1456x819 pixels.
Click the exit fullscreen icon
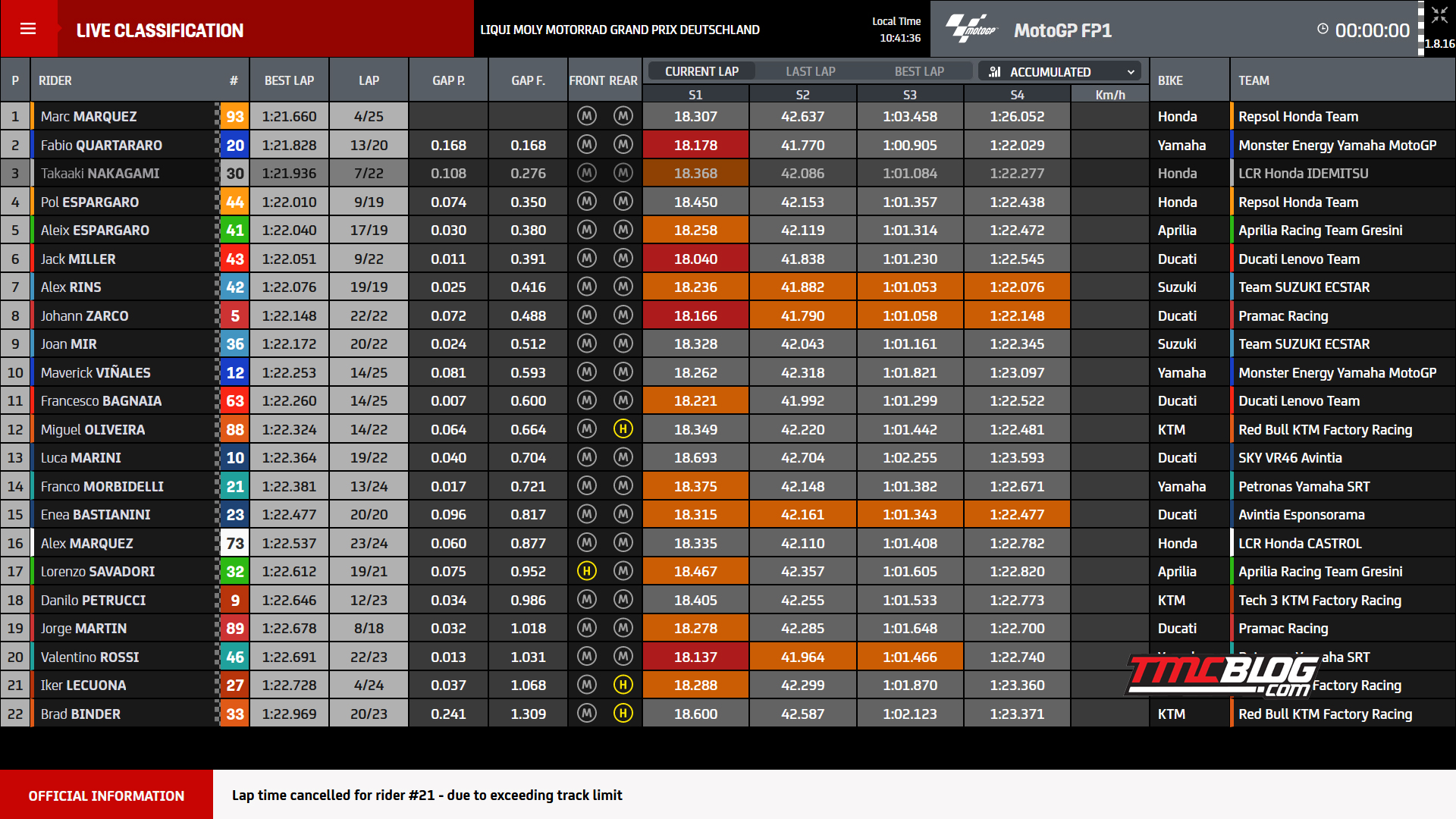pos(1439,16)
